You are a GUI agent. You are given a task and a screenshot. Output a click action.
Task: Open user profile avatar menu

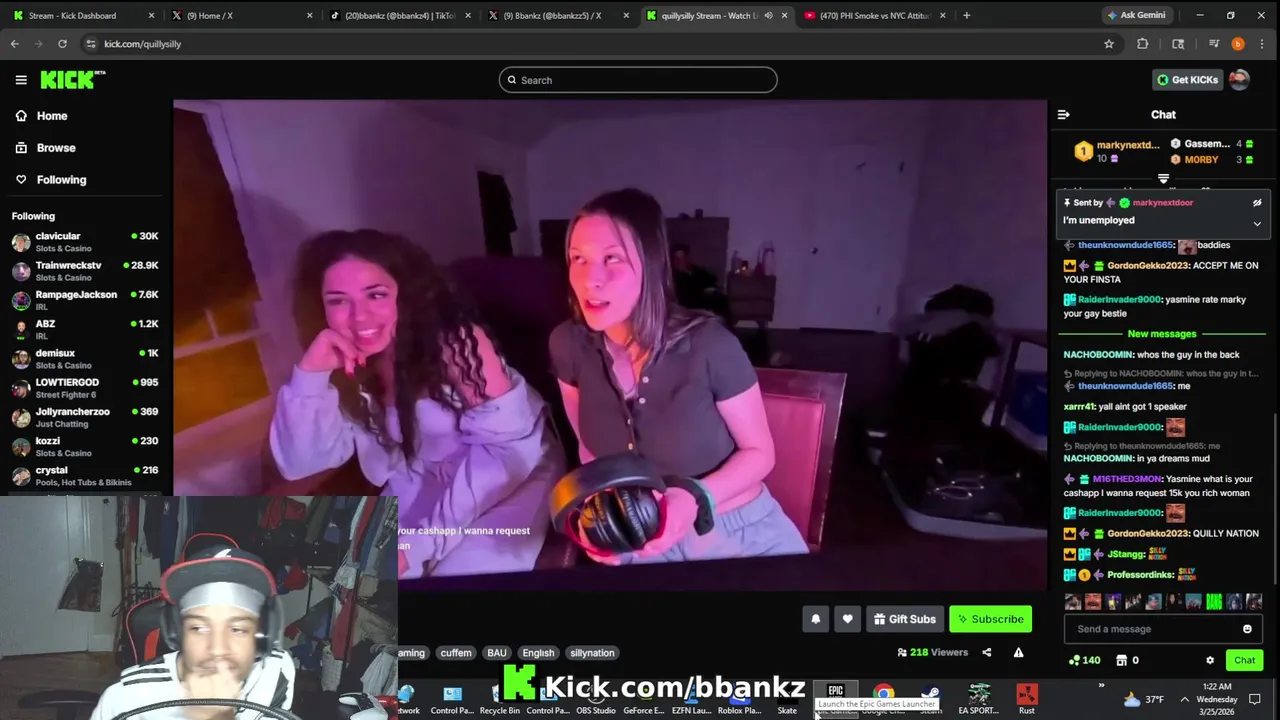(x=1239, y=80)
